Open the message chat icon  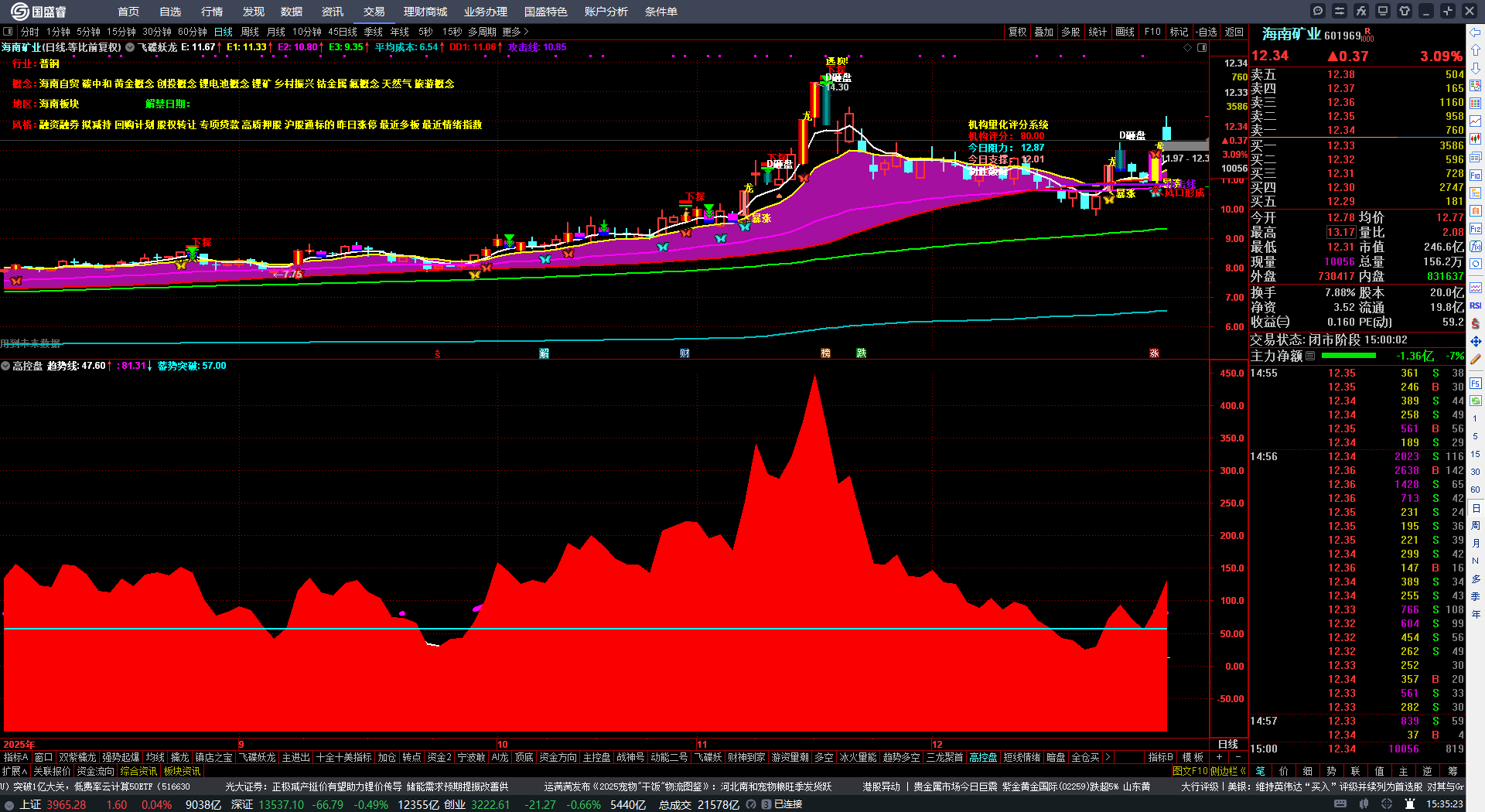tap(1318, 11)
